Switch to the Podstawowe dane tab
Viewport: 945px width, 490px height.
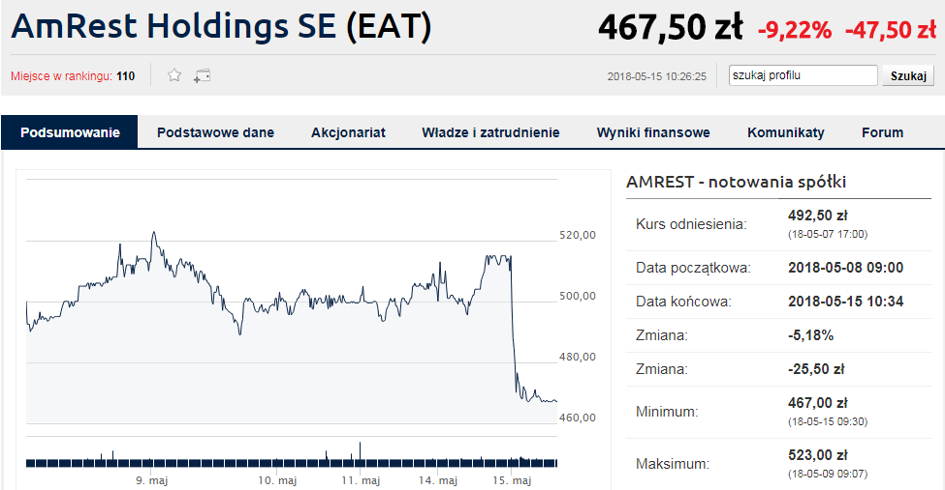(215, 132)
